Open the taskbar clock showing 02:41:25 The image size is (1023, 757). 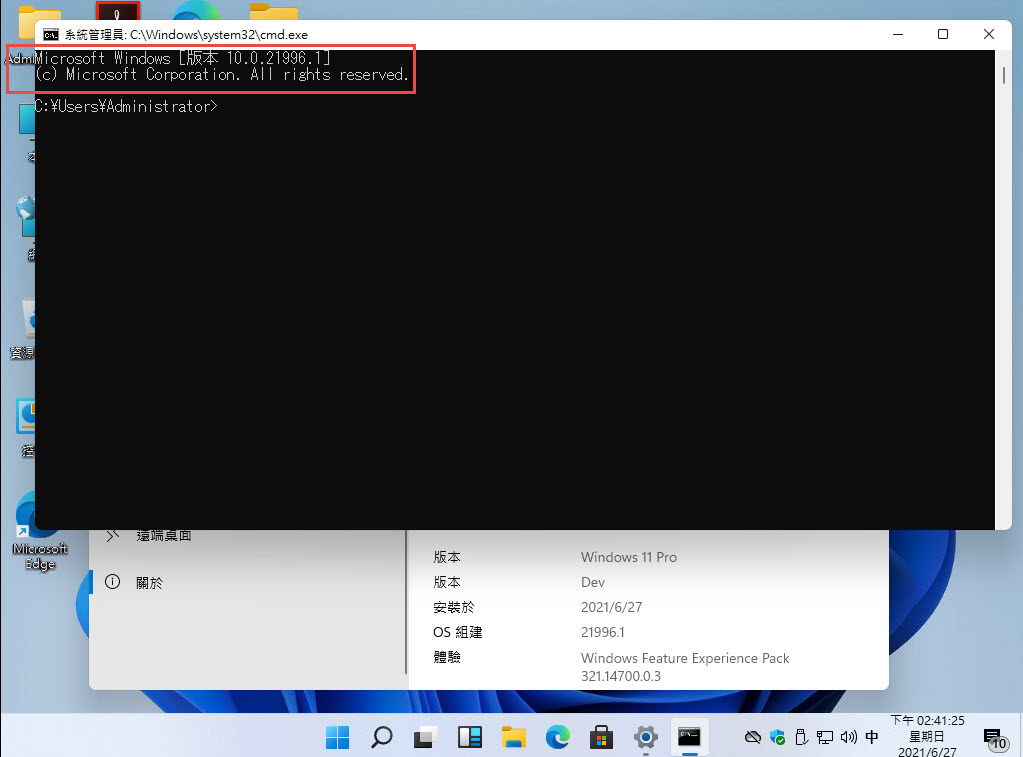pos(927,737)
